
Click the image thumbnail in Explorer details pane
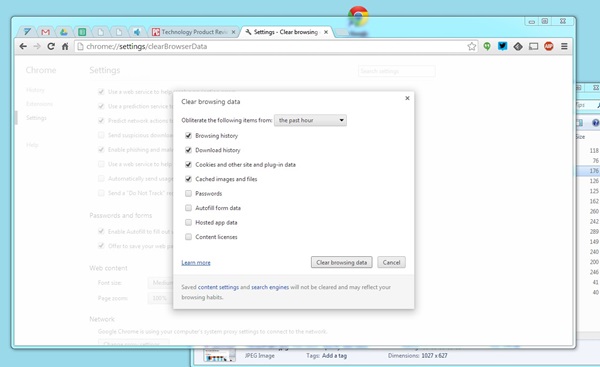[220, 356]
